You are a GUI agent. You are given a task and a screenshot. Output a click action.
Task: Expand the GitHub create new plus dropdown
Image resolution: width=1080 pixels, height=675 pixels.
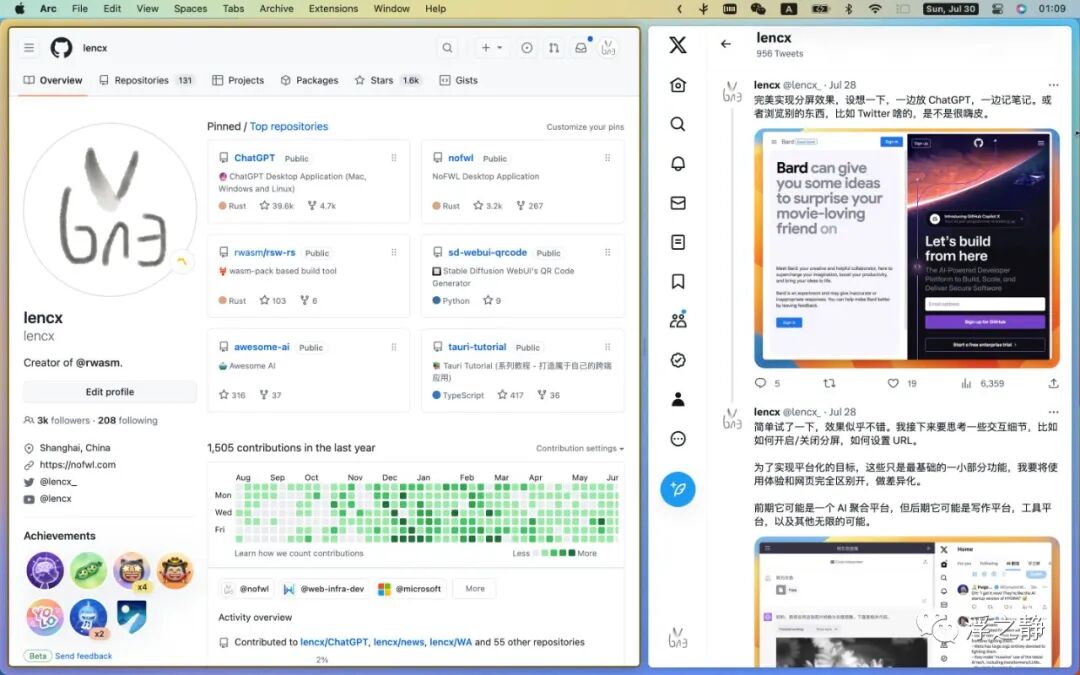click(491, 48)
